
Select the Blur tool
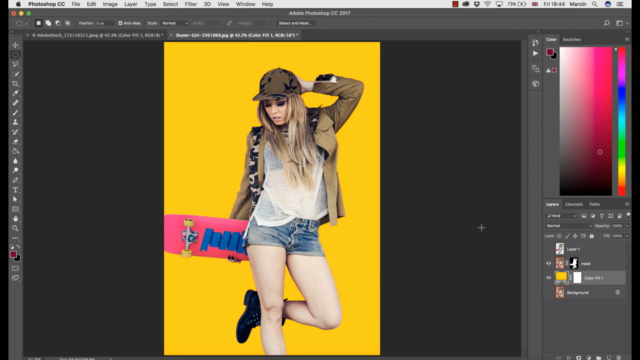(x=16, y=161)
